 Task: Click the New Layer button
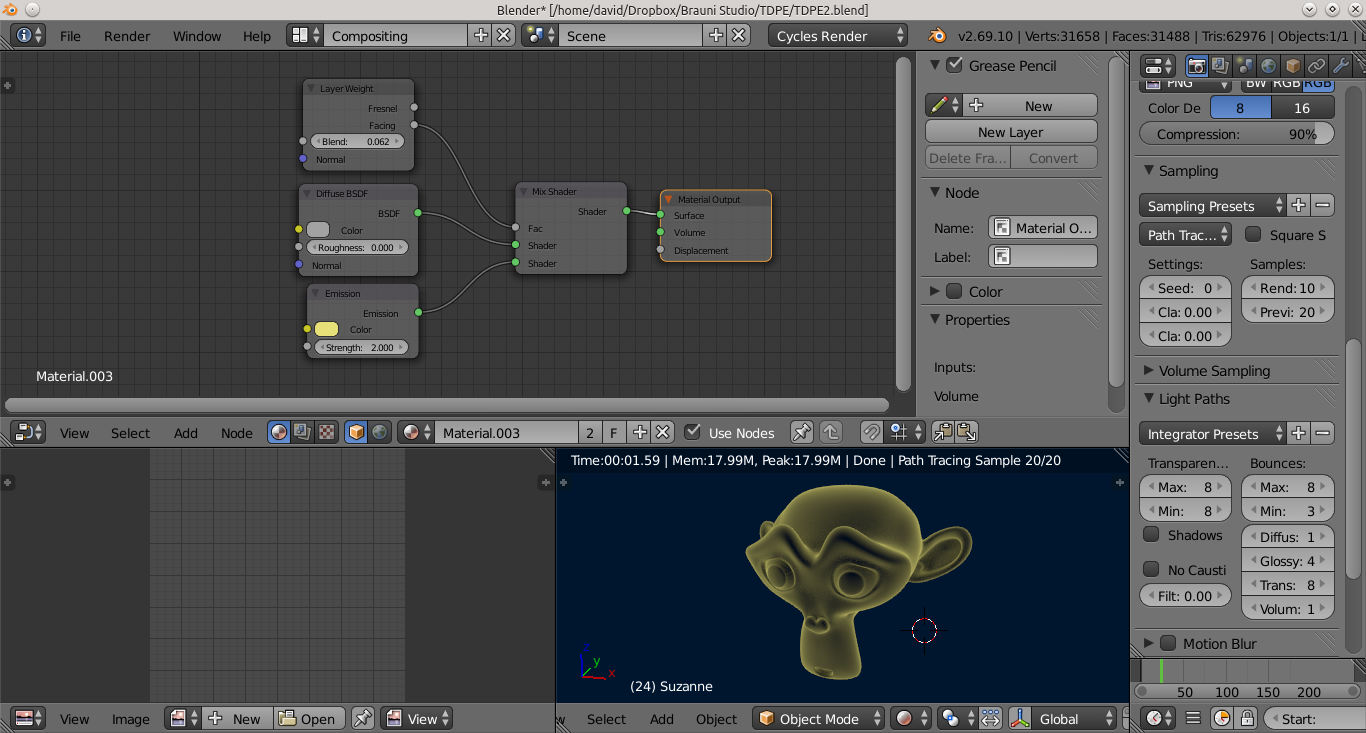pos(1011,131)
